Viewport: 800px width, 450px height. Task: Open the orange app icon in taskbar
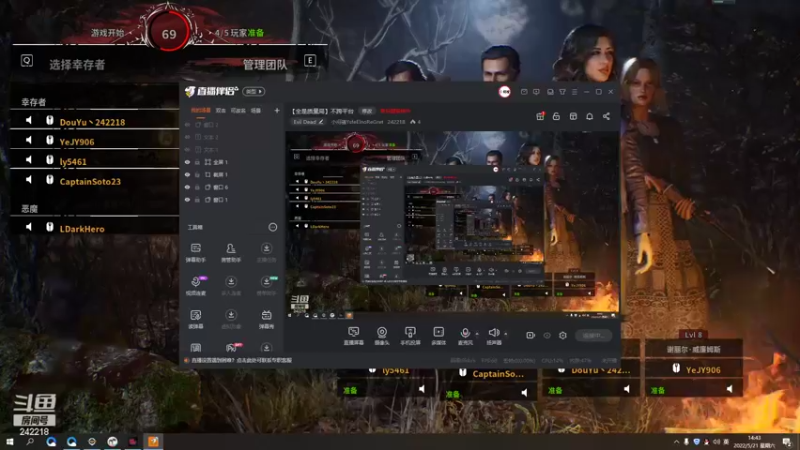153,441
